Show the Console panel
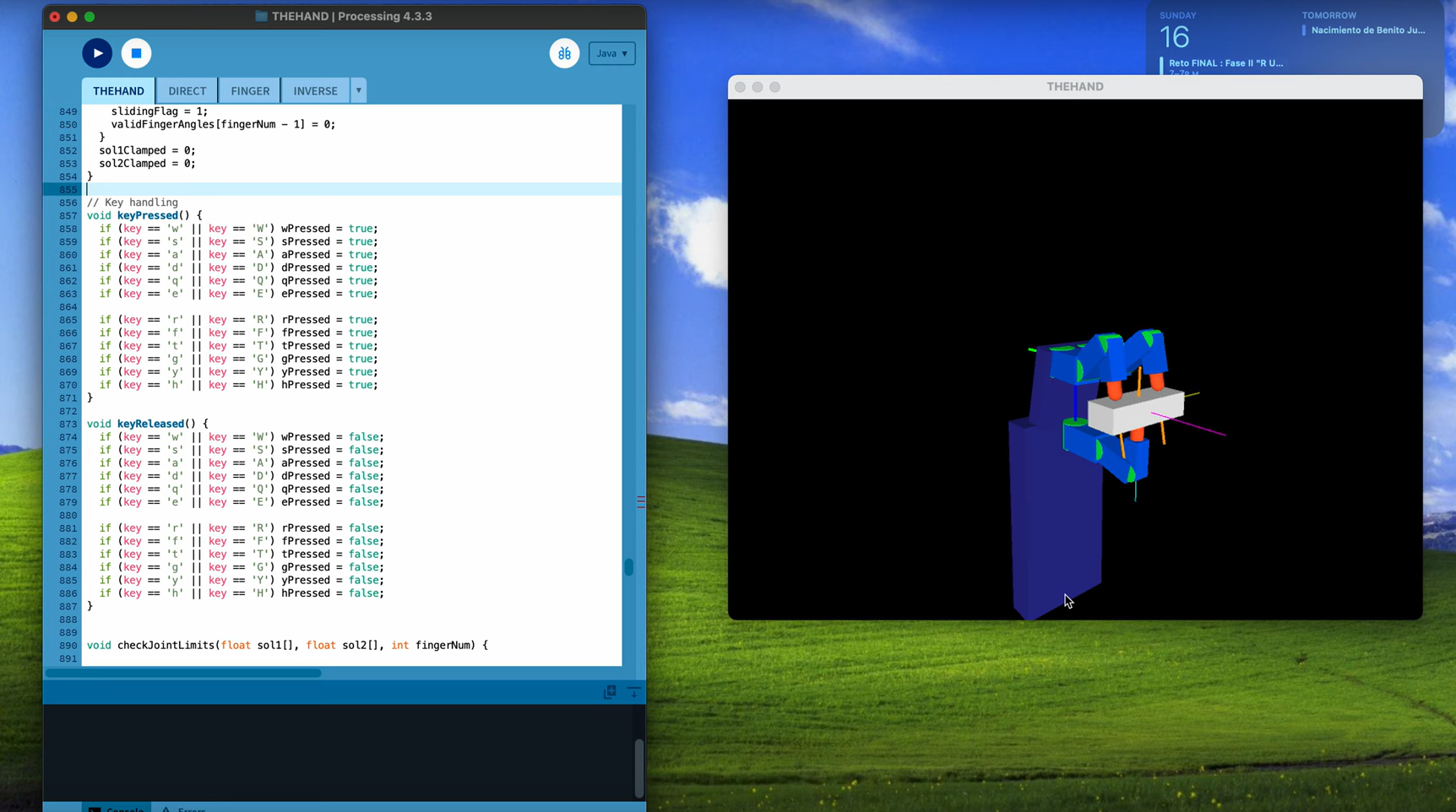This screenshot has height=812, width=1456. [x=117, y=808]
